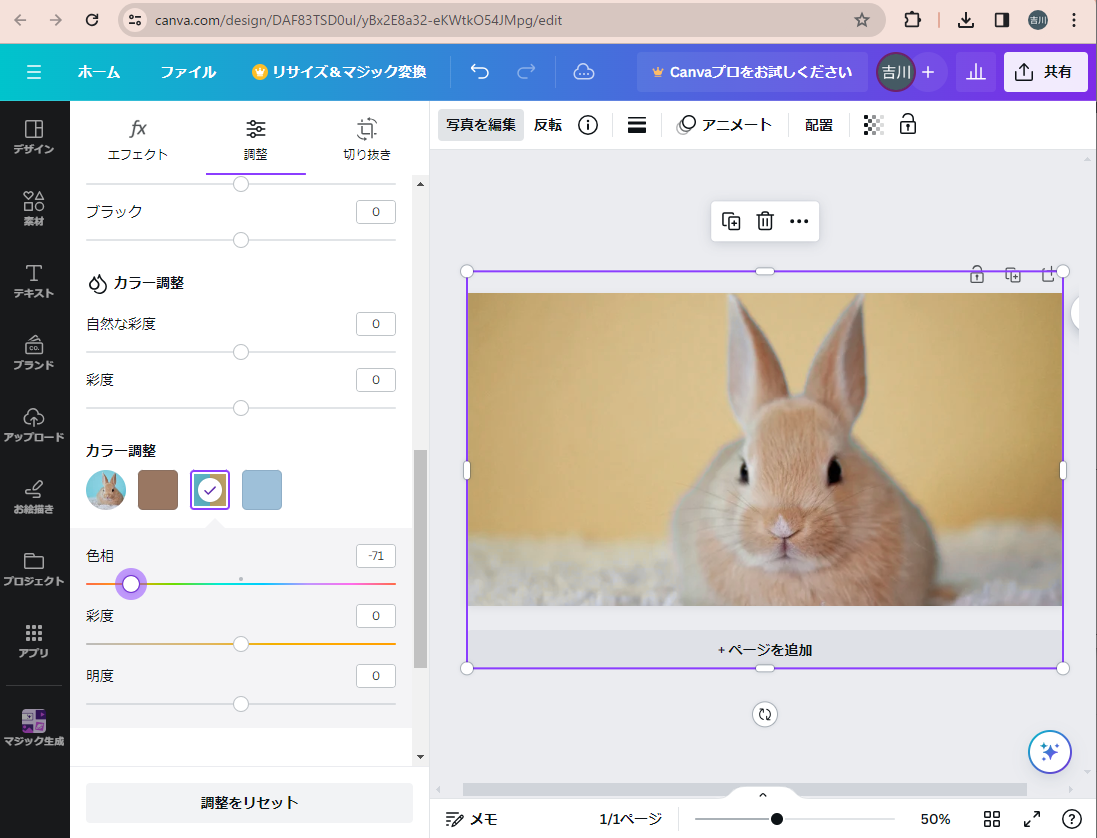Viewport: 1097px width, 838px height.
Task: Select the selected gradient color swatch
Action: point(210,490)
